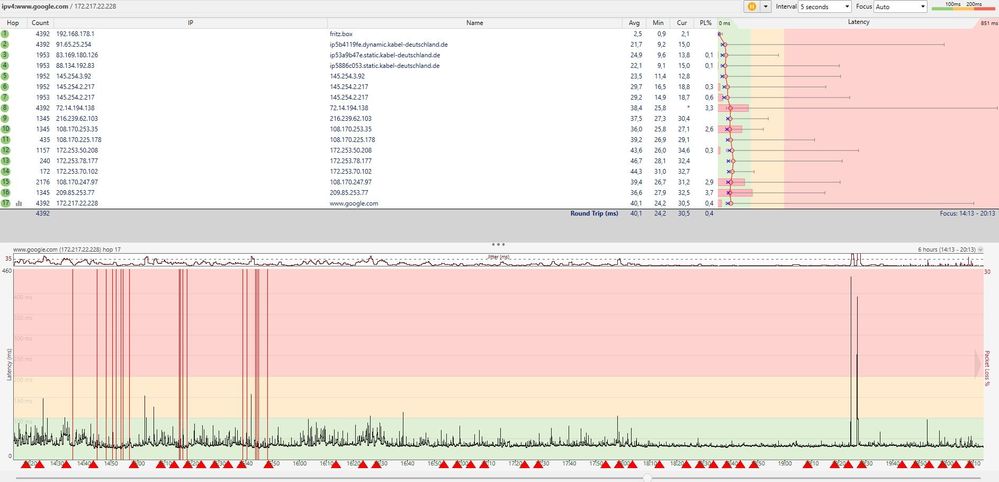
Task: Open the arrow menu next to the pause button
Action: pos(765,6)
